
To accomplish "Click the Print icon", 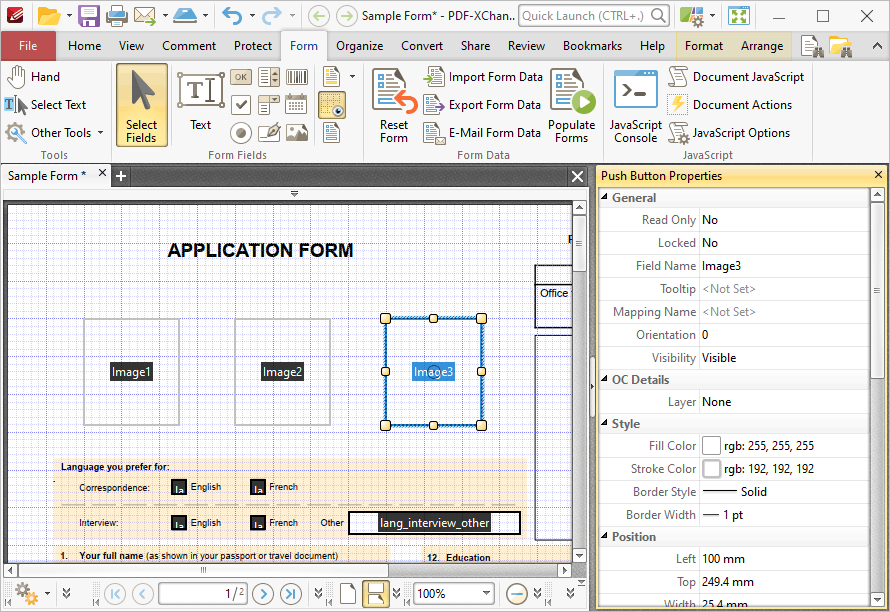I will tap(117, 16).
